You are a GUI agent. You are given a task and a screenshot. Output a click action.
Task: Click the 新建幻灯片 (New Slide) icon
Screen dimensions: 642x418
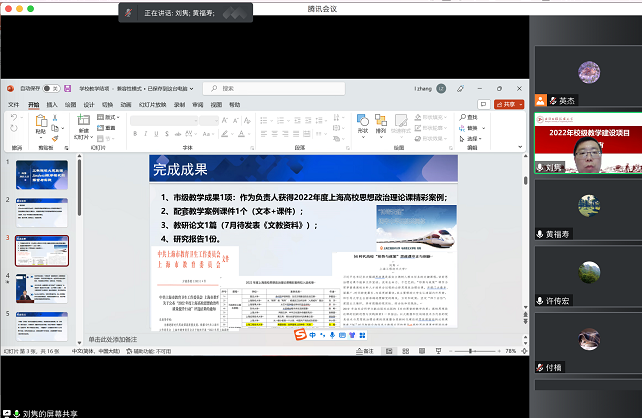click(83, 123)
